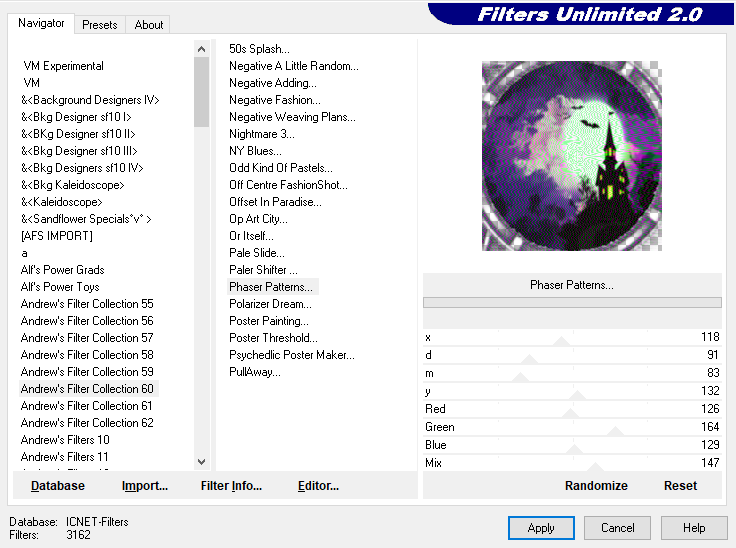Screen dimensions: 736x548
Task: Switch to the Presets tab
Action: (x=99, y=25)
